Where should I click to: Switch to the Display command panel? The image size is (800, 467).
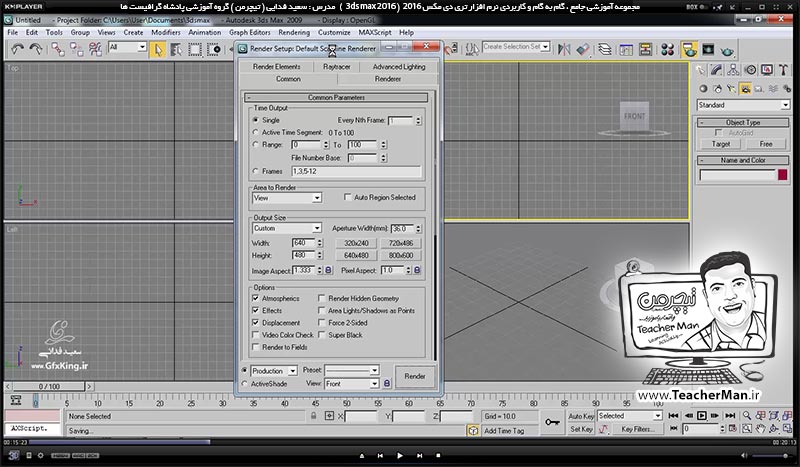[767, 70]
